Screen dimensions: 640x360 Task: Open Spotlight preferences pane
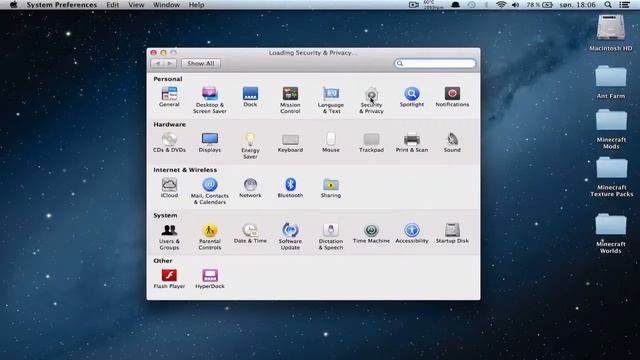tap(412, 97)
